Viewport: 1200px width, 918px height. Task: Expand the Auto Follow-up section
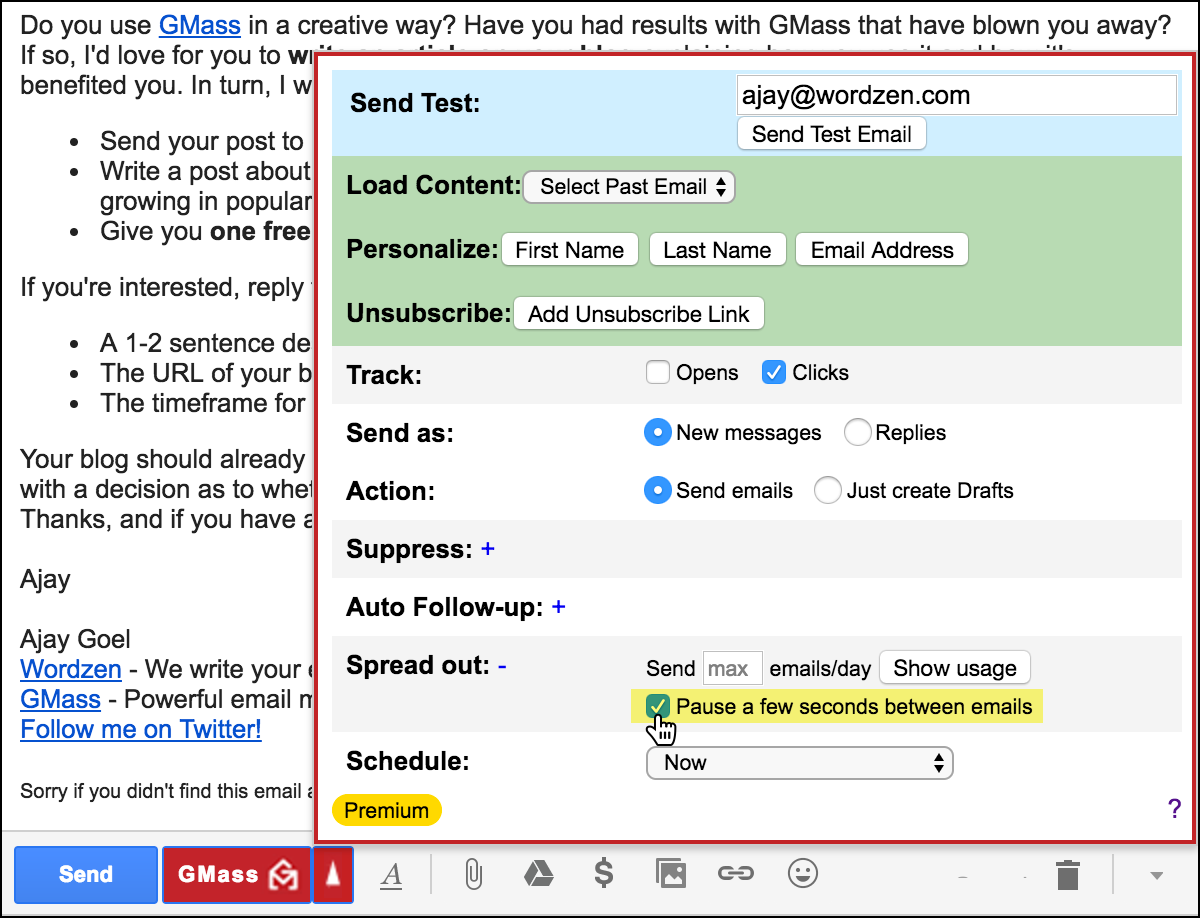coord(558,607)
